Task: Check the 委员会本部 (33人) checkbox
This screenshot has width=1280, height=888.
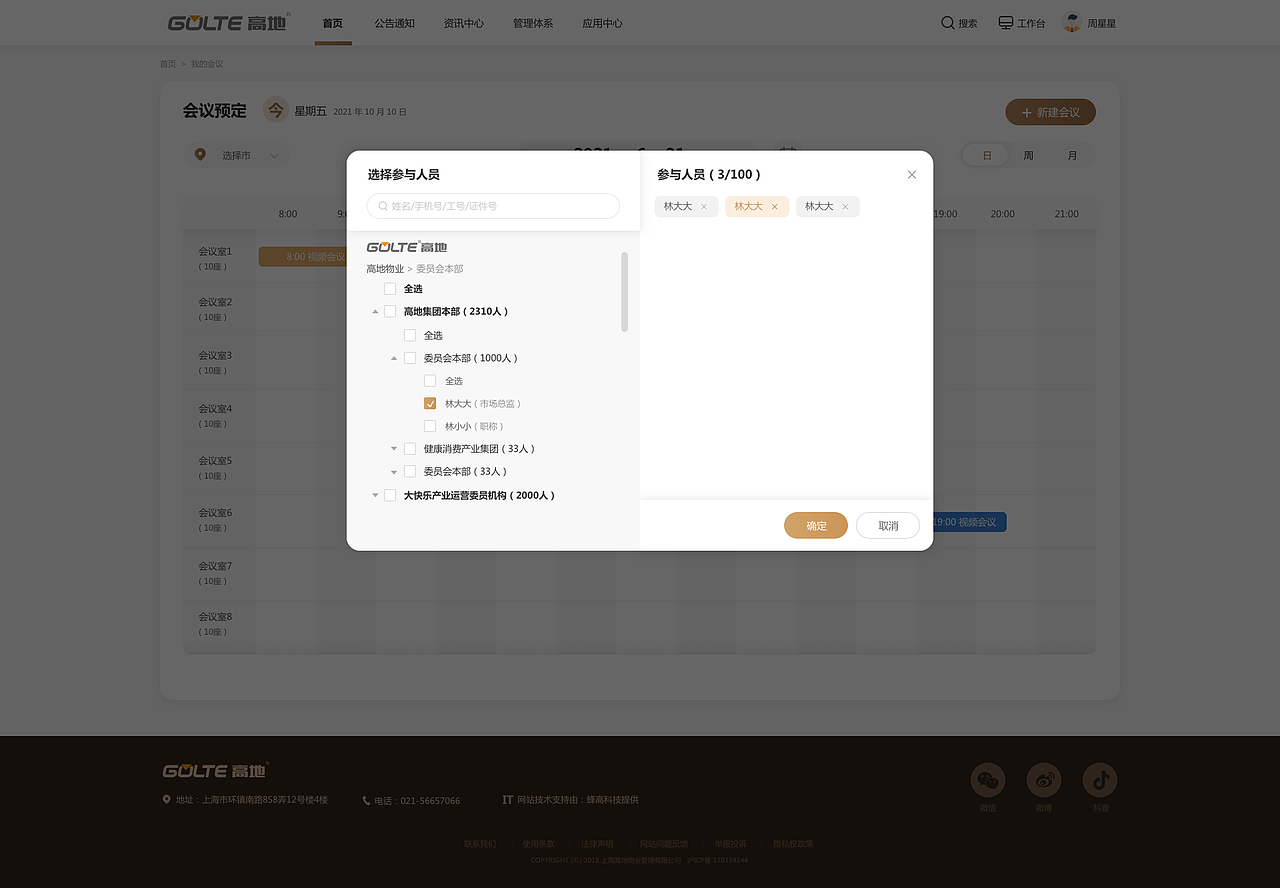Action: 410,471
